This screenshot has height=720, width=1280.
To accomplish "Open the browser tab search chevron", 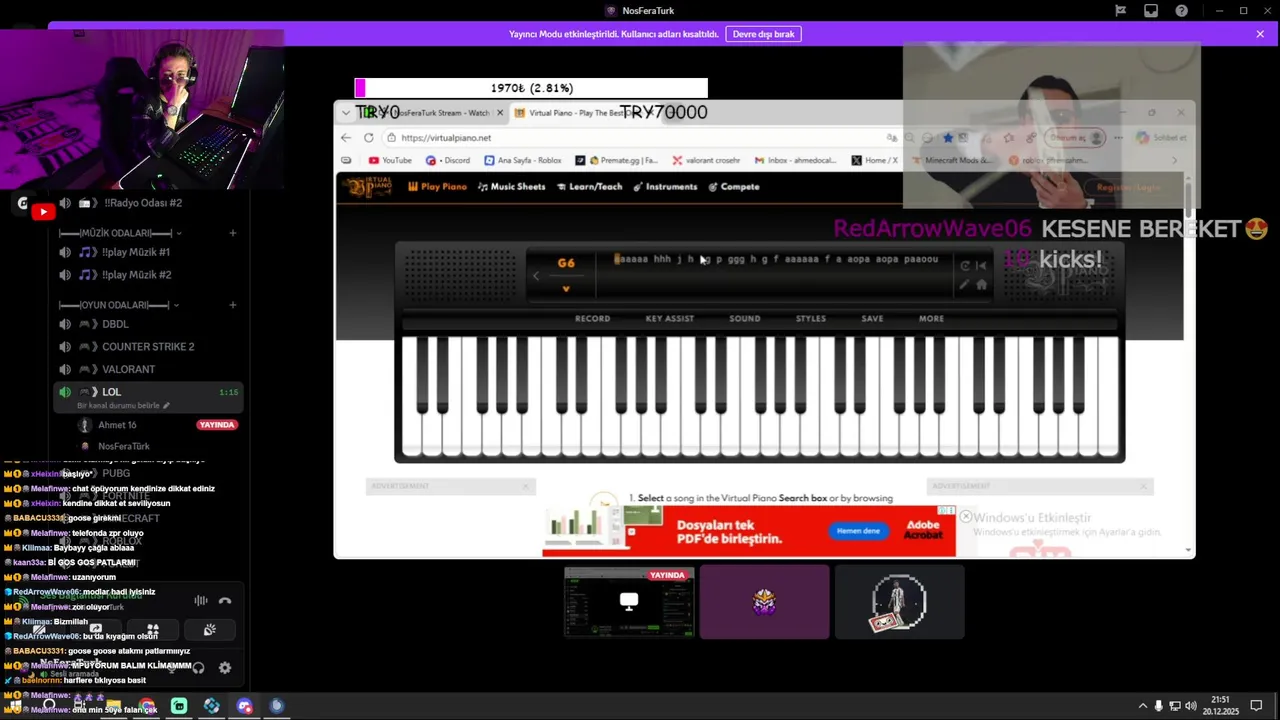I will pos(346,113).
